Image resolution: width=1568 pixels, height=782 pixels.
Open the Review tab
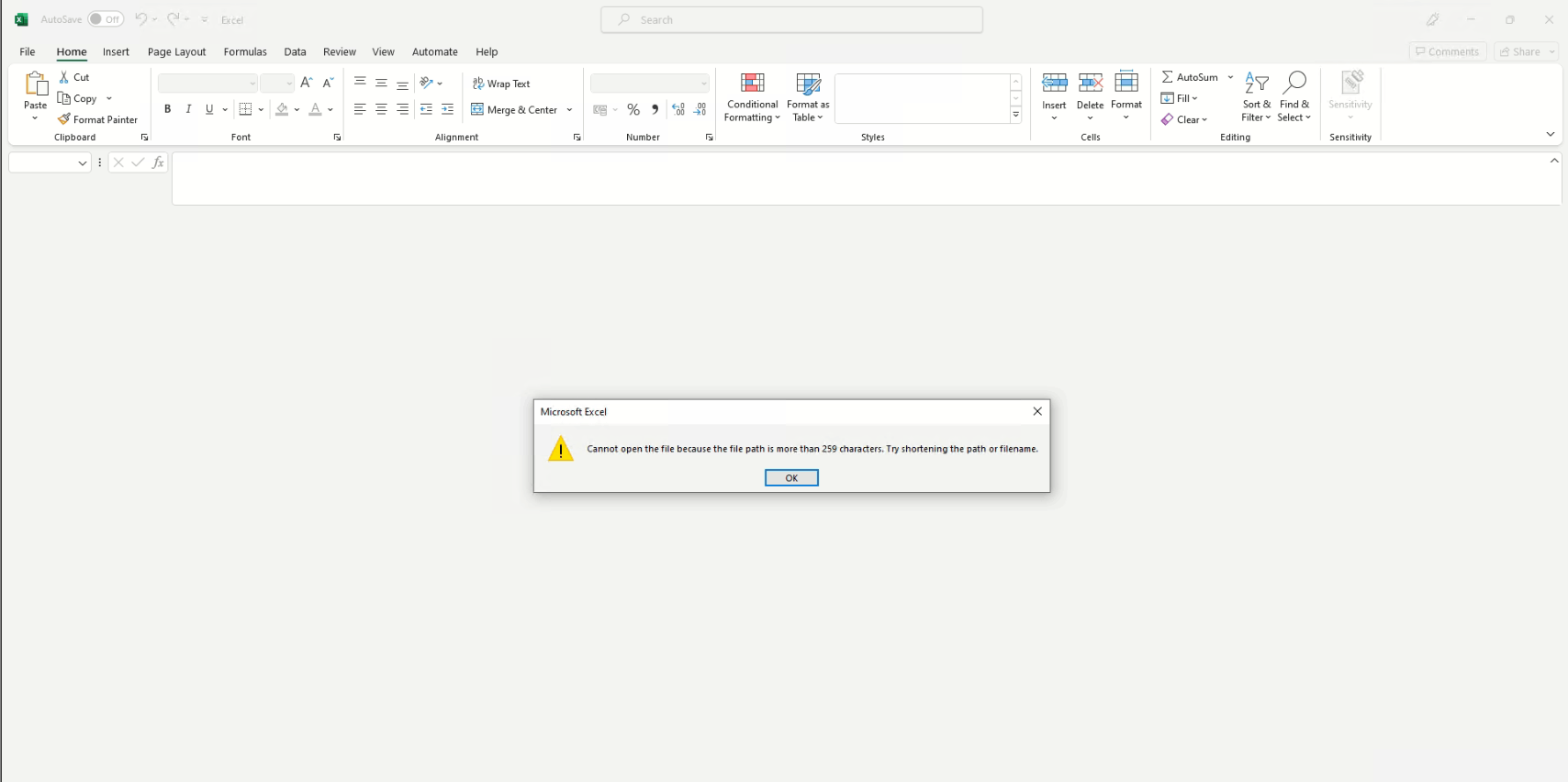click(x=339, y=51)
